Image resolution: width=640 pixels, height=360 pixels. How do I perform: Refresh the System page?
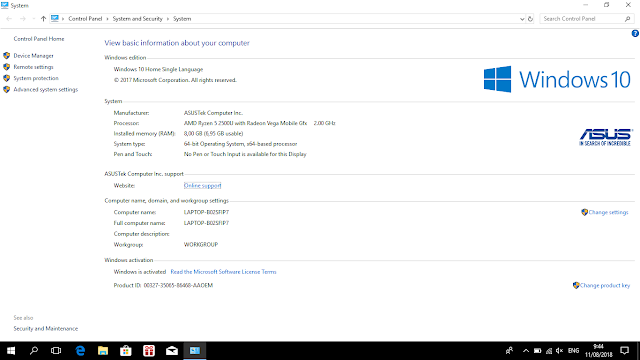pos(530,19)
